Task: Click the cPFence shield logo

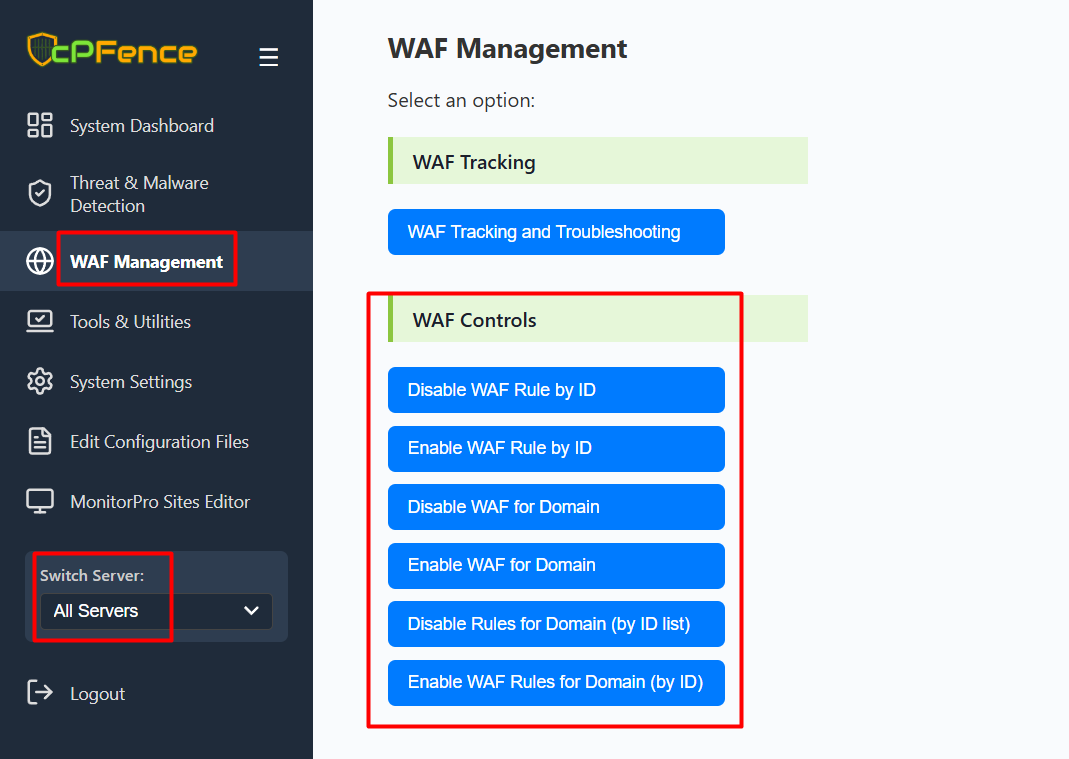Action: point(41,50)
